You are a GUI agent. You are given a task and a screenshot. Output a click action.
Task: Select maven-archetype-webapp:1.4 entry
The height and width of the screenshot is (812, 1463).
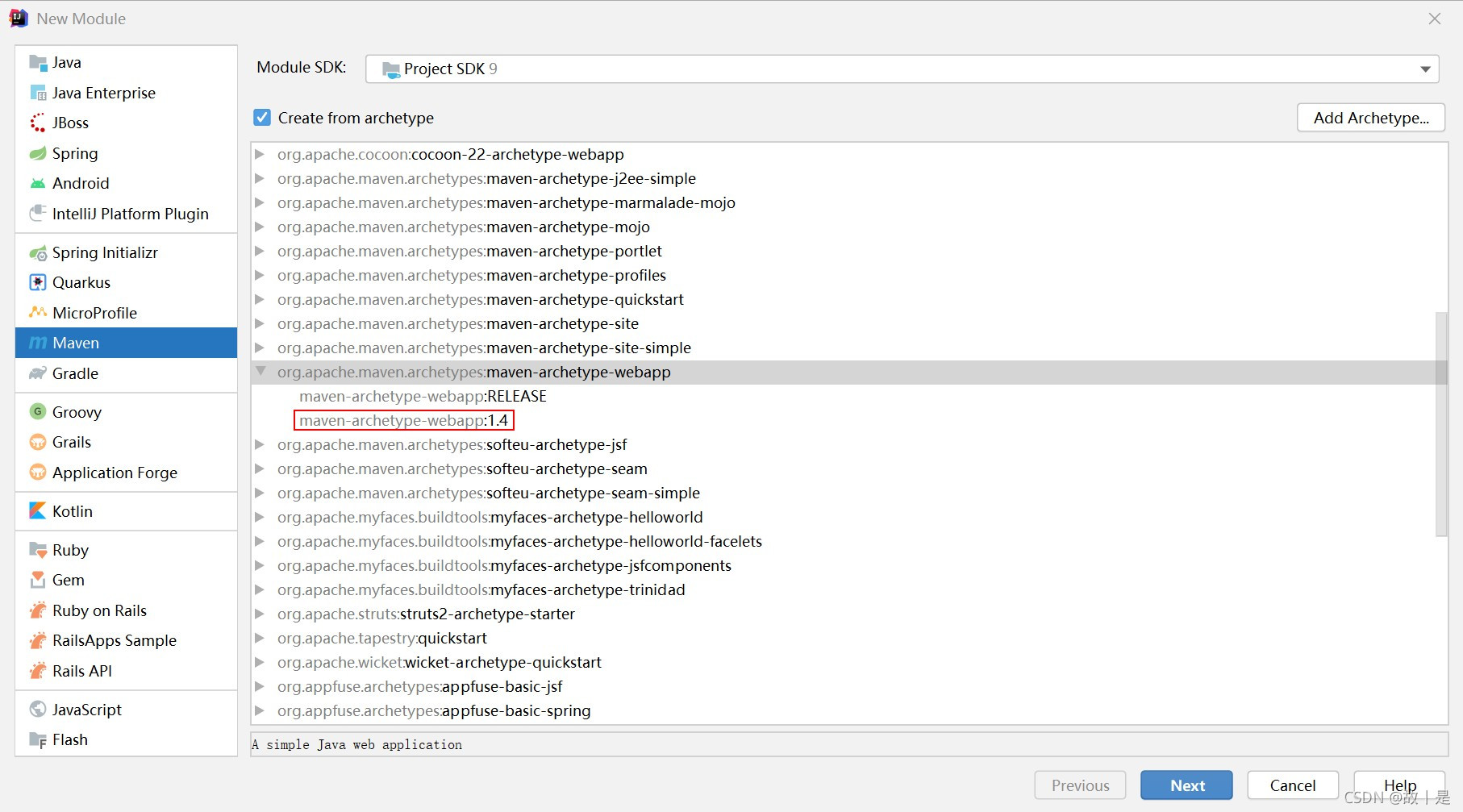coord(403,420)
